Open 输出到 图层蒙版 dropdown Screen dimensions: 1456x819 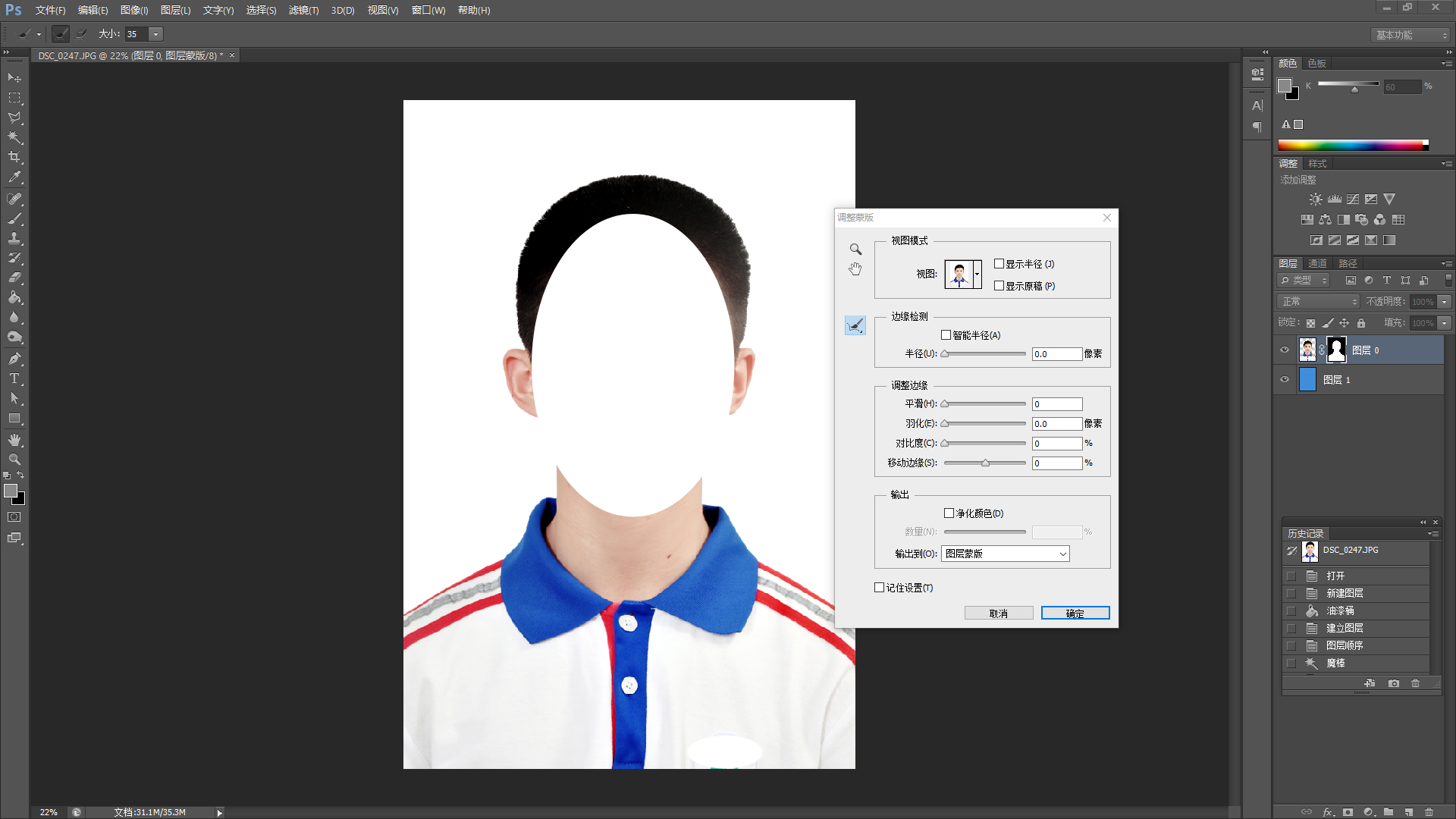click(x=1005, y=554)
